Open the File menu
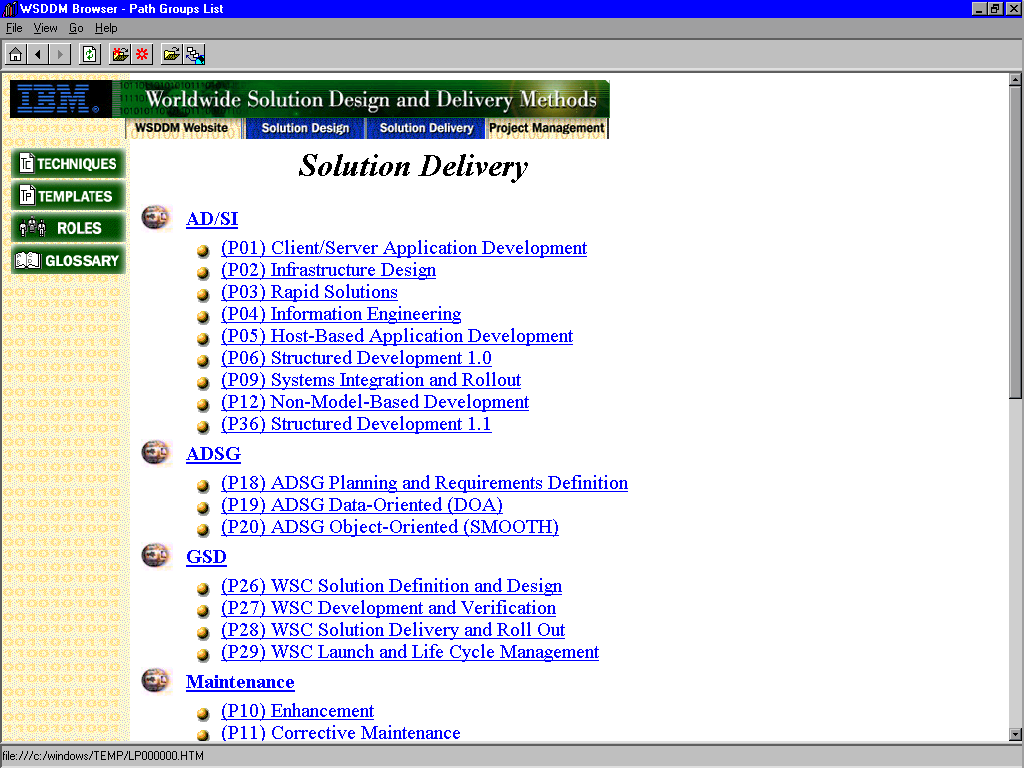 coord(14,28)
